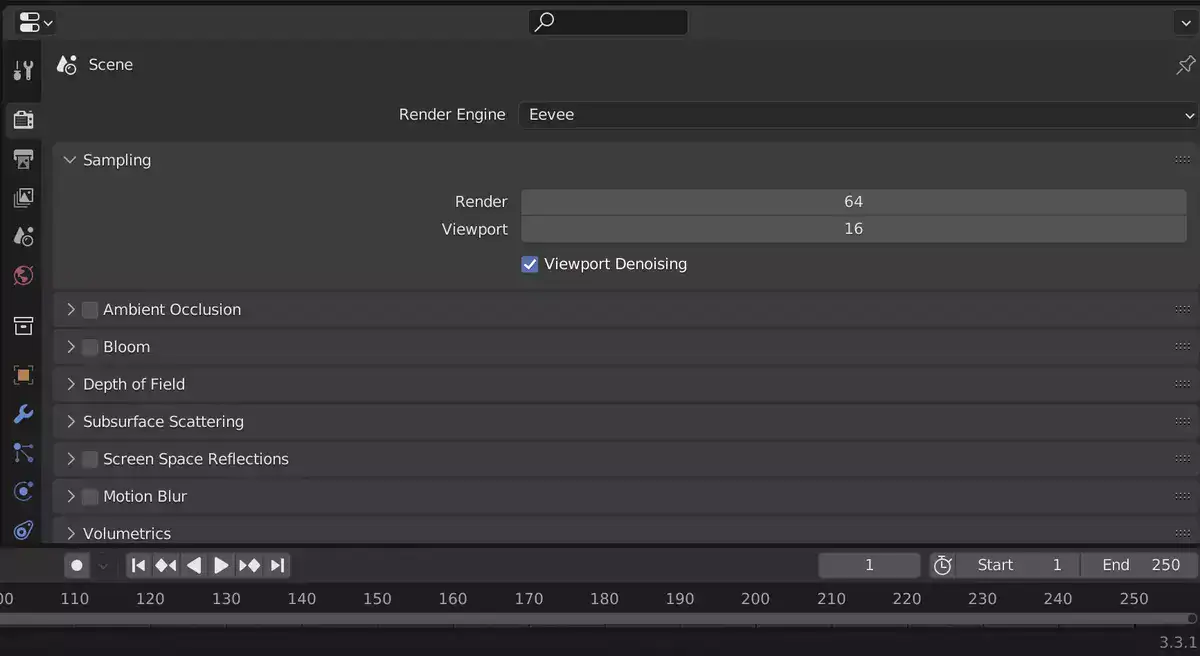This screenshot has height=656, width=1200.
Task: Click the properties search field
Action: 608,22
